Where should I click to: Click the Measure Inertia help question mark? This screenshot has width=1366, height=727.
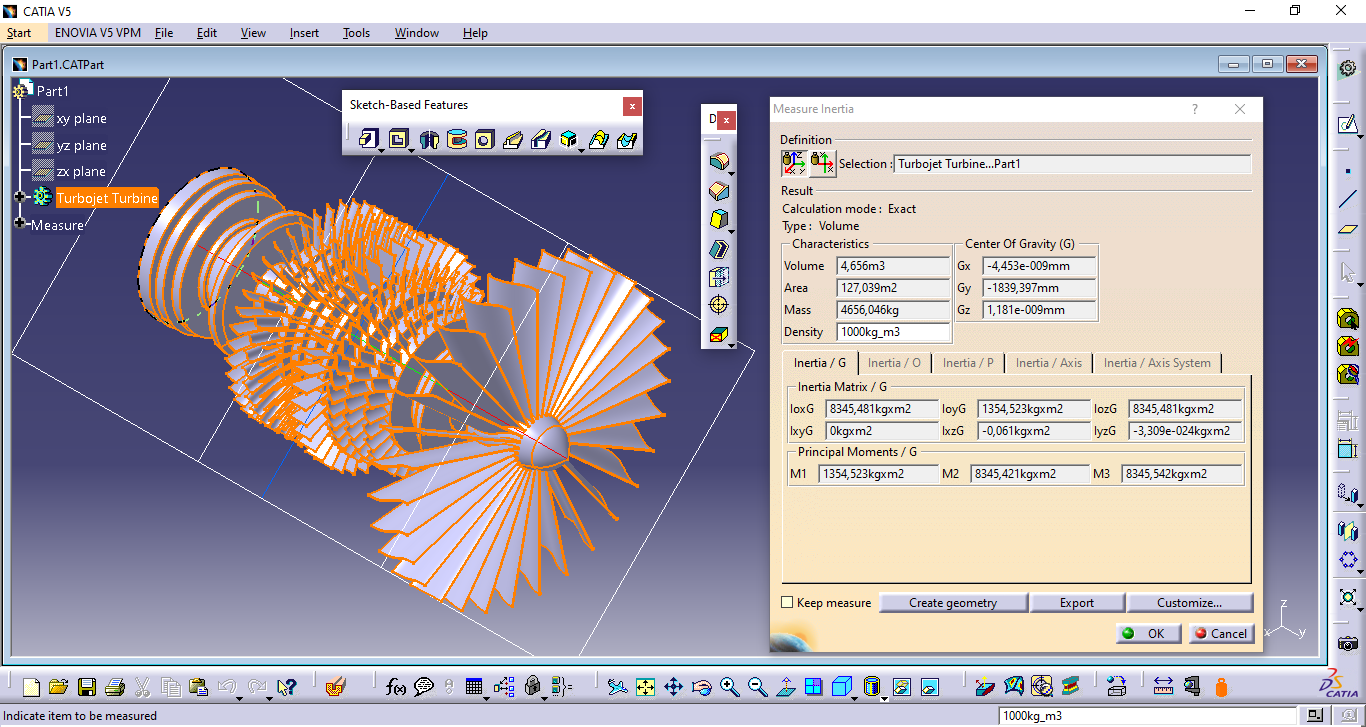point(1195,109)
